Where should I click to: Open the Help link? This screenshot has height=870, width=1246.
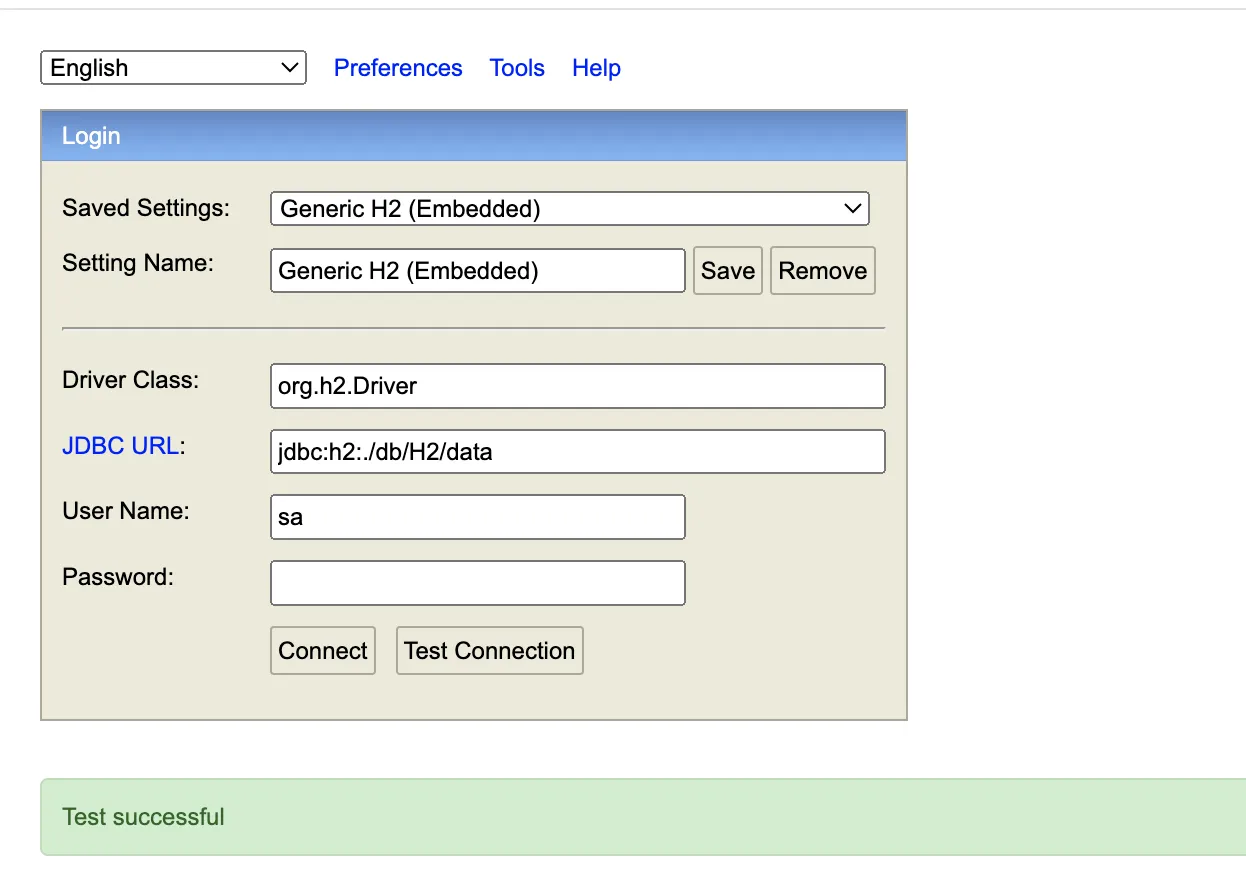(596, 68)
